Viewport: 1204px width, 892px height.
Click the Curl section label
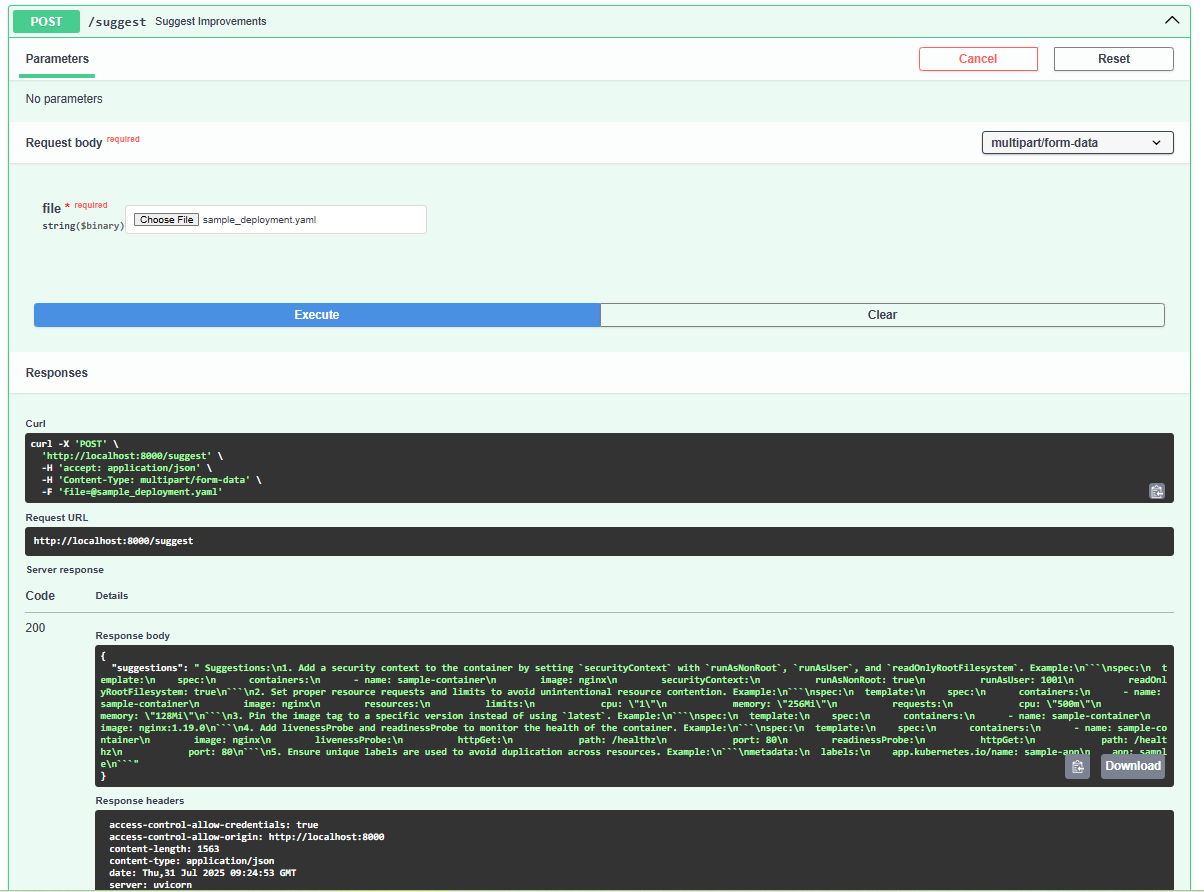pyautogui.click(x=36, y=424)
